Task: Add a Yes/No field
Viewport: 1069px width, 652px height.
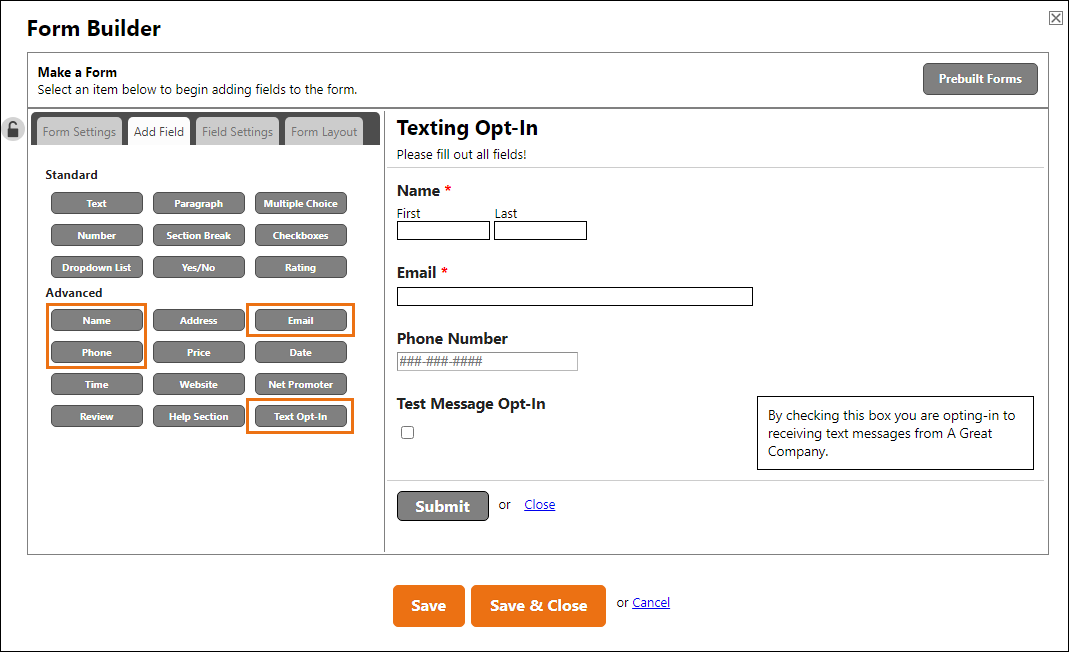Action: [x=198, y=267]
